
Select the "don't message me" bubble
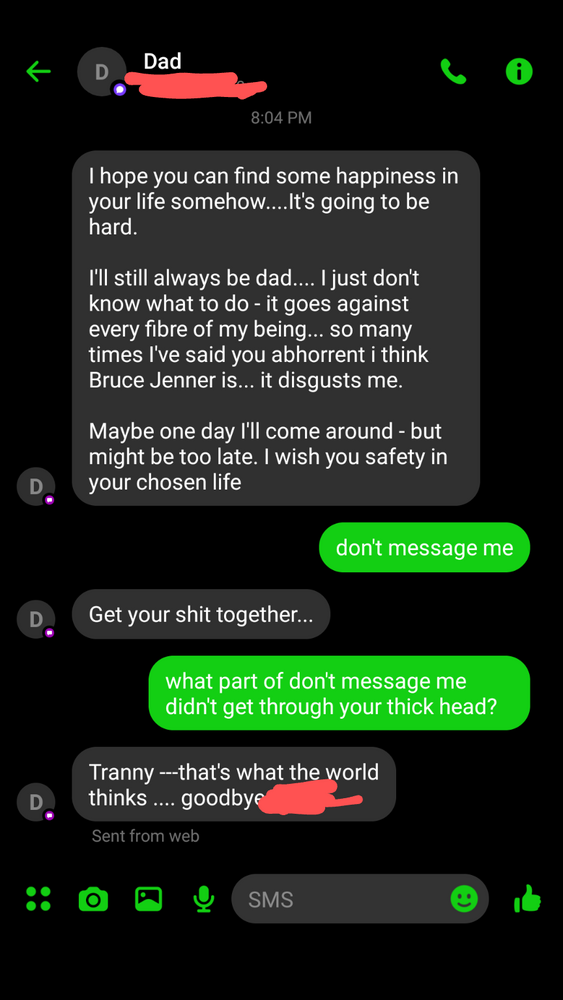pyautogui.click(x=425, y=547)
